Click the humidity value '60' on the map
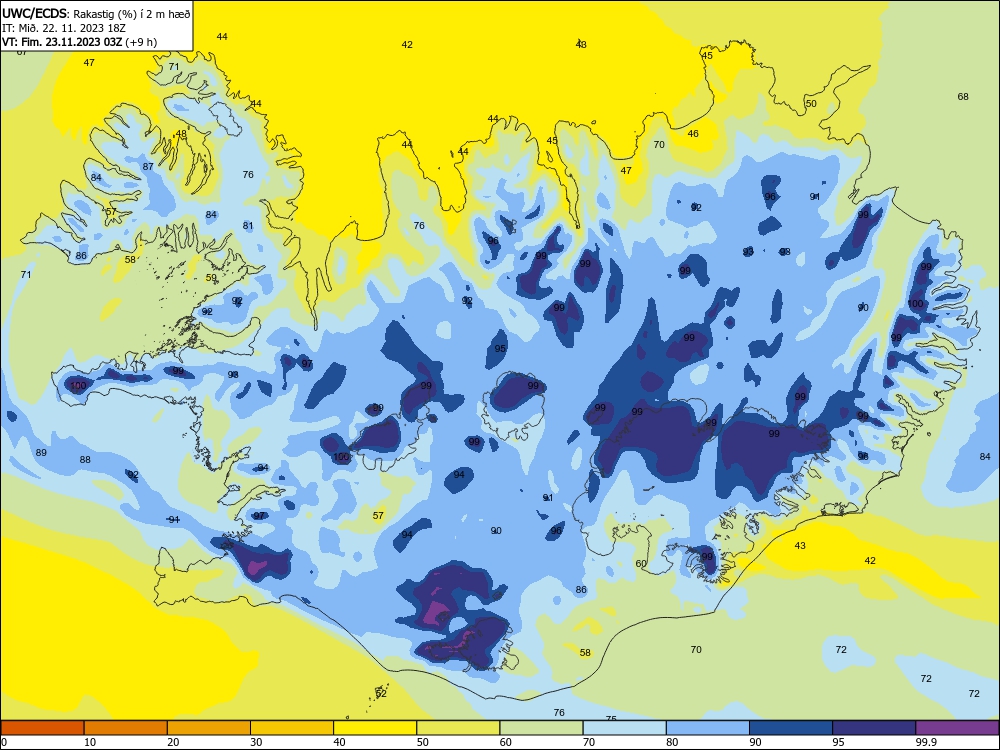Image resolution: width=1000 pixels, height=750 pixels. click(x=641, y=563)
